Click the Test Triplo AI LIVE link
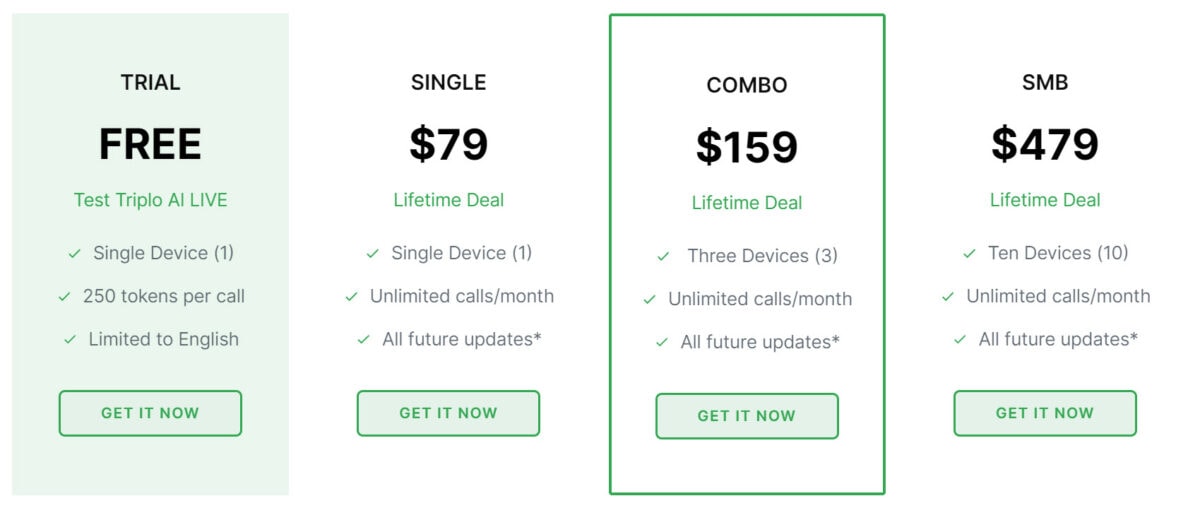 coord(150,200)
